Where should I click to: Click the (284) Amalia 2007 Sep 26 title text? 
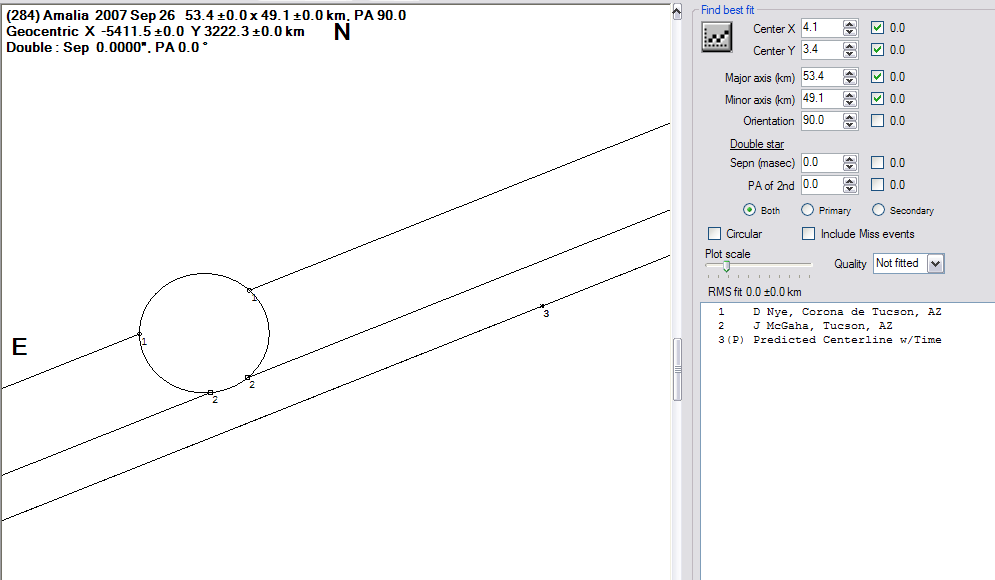(x=90, y=15)
